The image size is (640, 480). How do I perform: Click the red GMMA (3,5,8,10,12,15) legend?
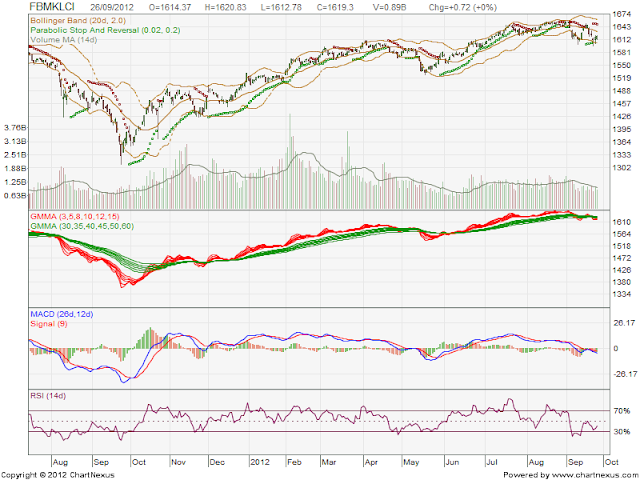pyautogui.click(x=75, y=216)
